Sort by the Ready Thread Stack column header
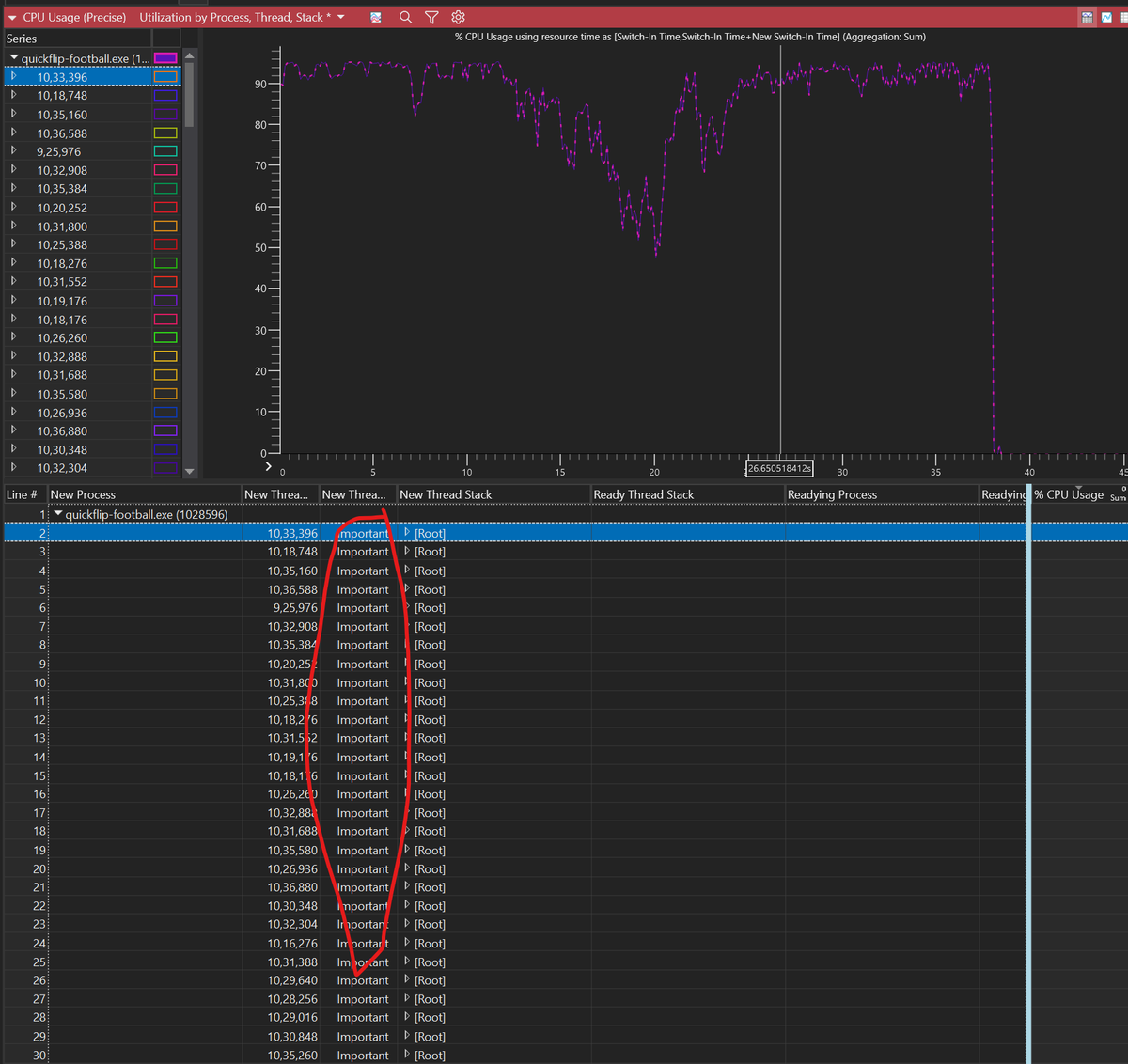The image size is (1128, 1064). coord(688,494)
